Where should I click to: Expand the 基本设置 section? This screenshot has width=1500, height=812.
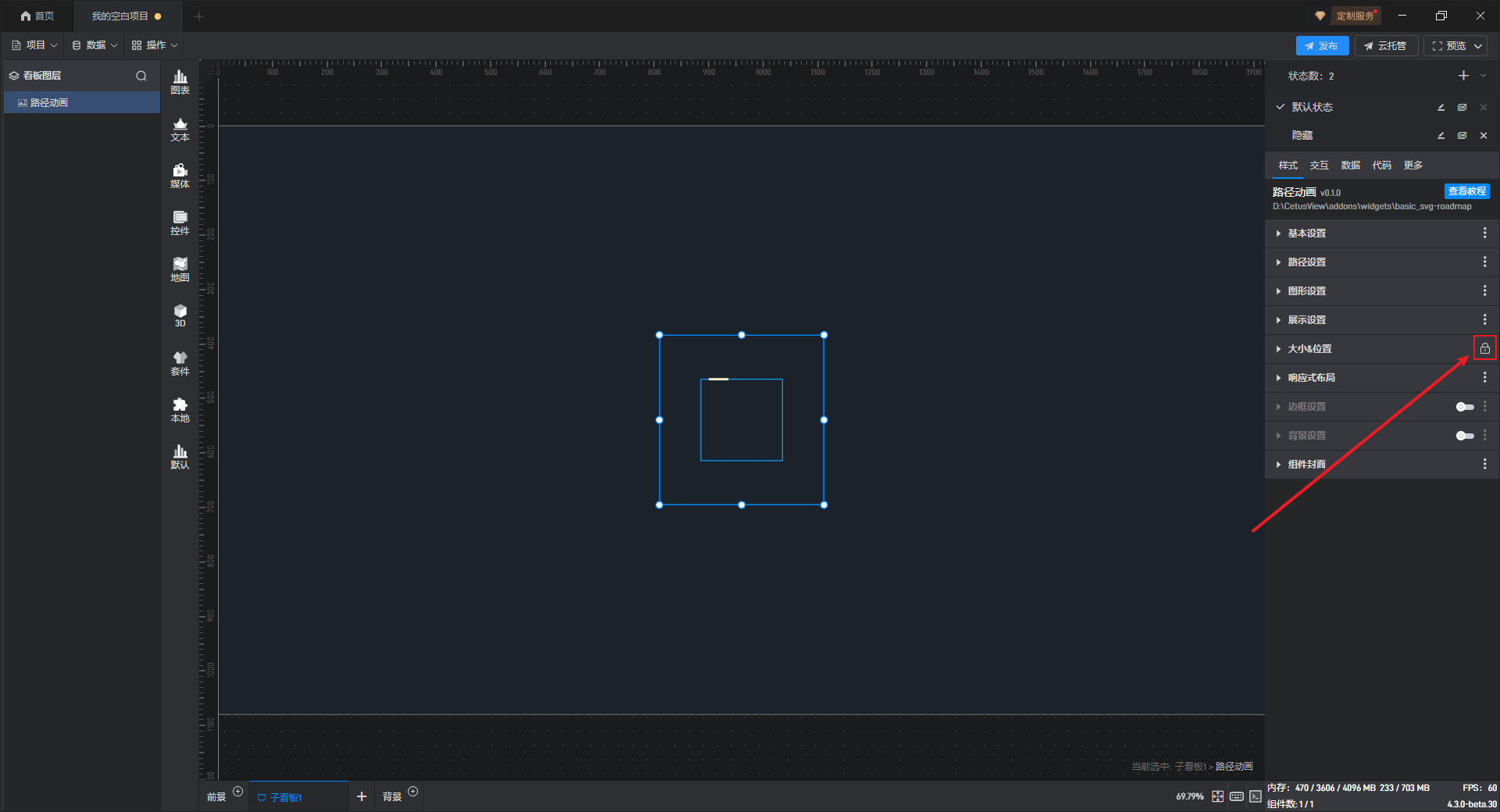(1381, 233)
